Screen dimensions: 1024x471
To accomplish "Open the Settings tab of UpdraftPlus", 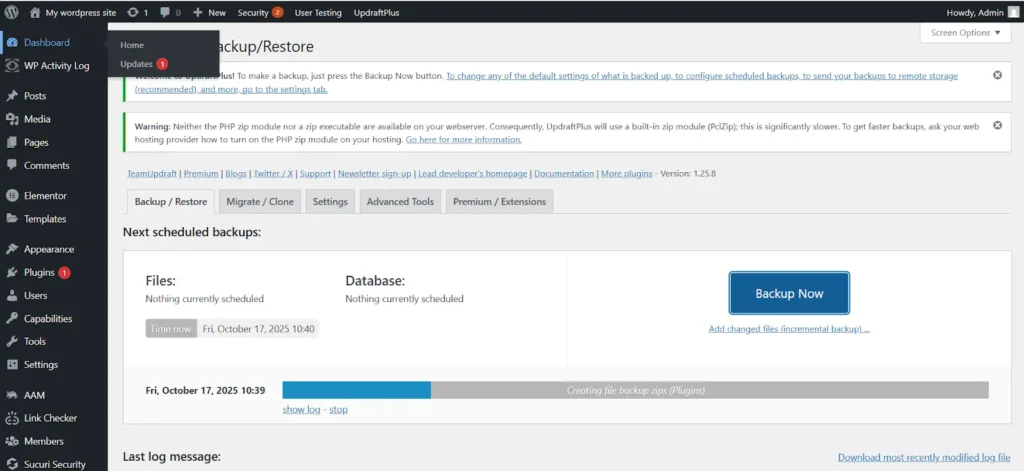I will (x=330, y=201).
